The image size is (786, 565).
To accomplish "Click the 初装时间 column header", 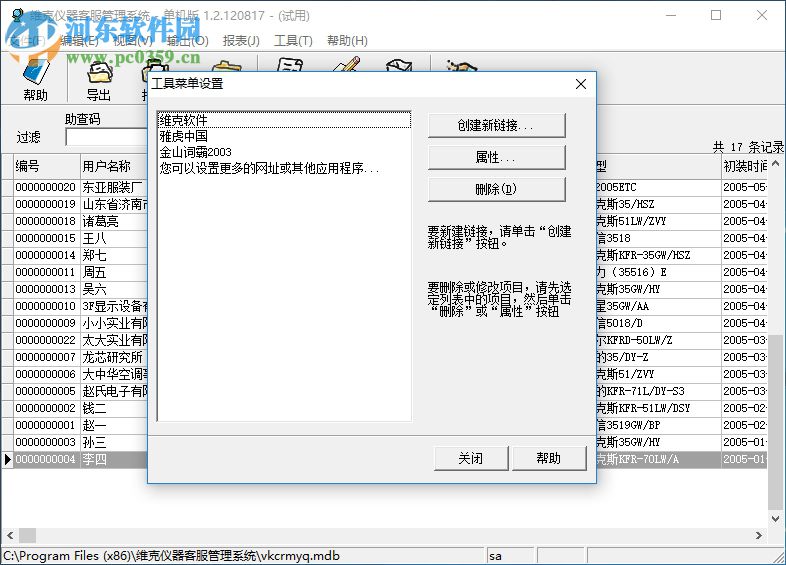I will (x=745, y=166).
